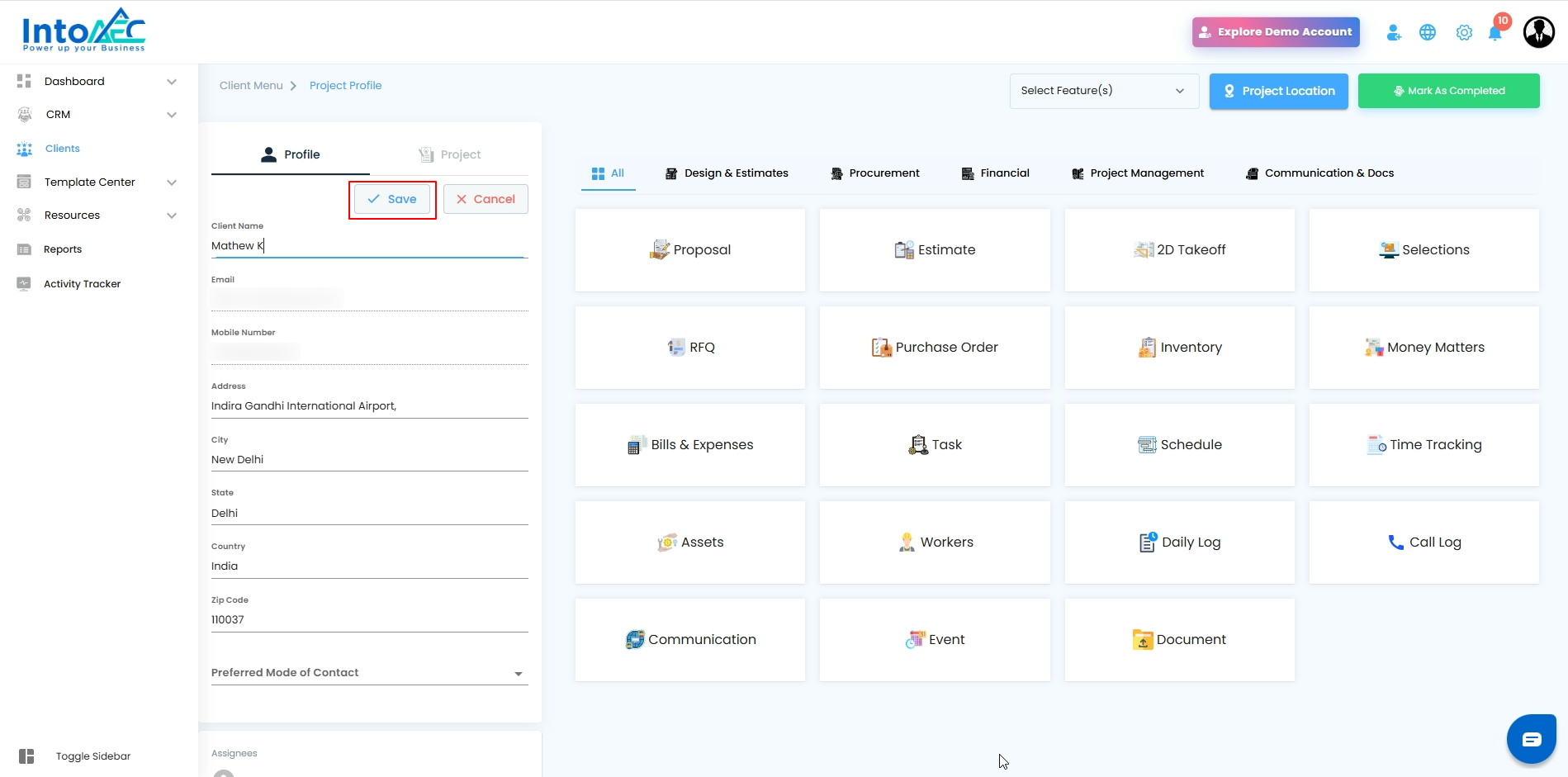
Task: Open the Proposal feature card
Action: (x=690, y=250)
